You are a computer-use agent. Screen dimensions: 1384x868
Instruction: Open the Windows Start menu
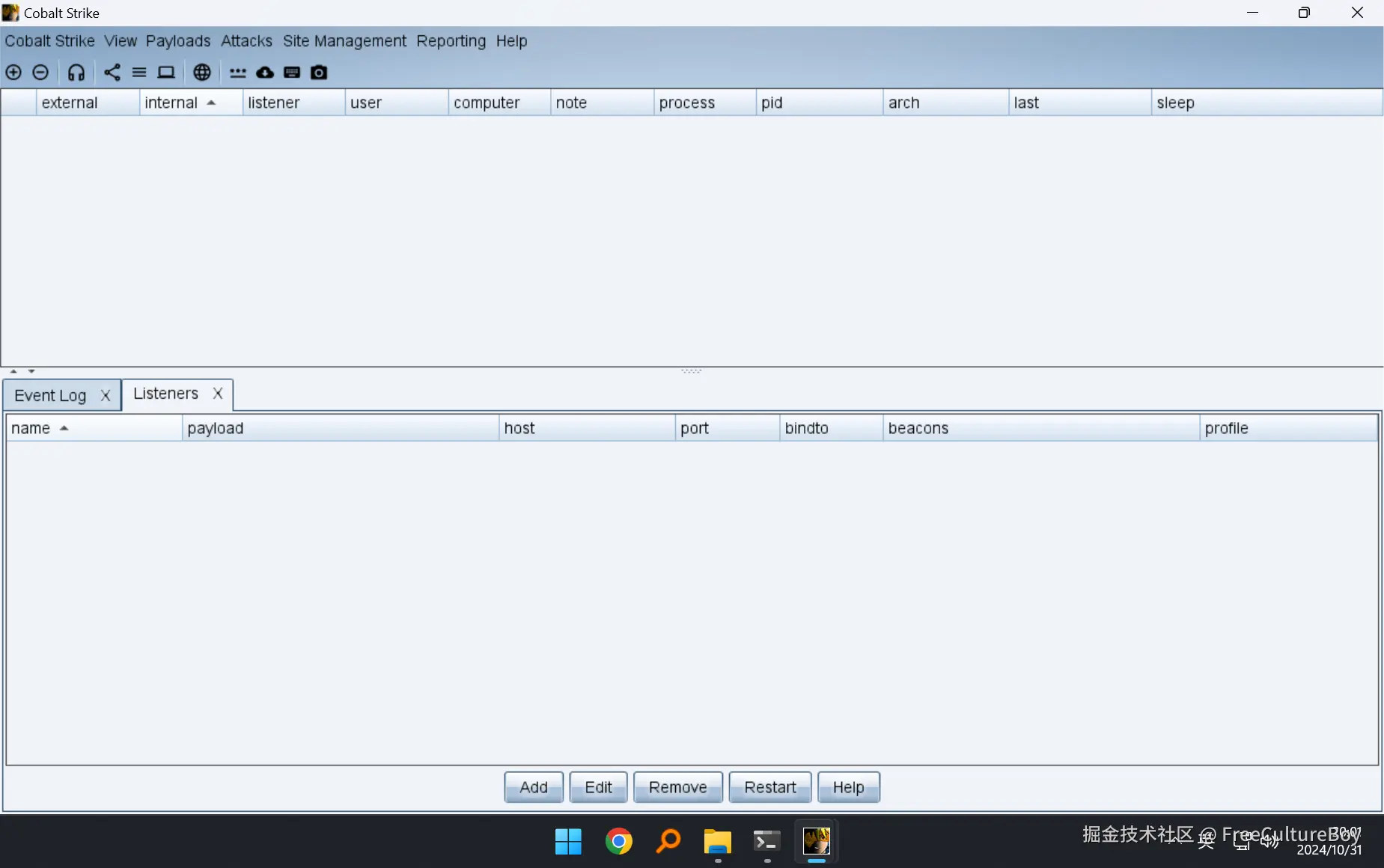568,842
